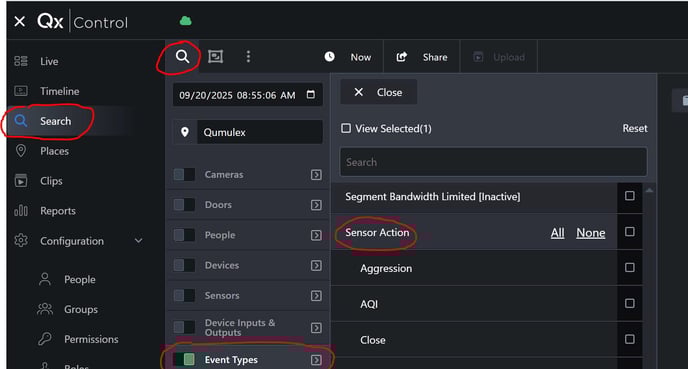Image resolution: width=688 pixels, height=369 pixels.
Task: Expand the Event Types filter arrow
Action: click(x=316, y=360)
